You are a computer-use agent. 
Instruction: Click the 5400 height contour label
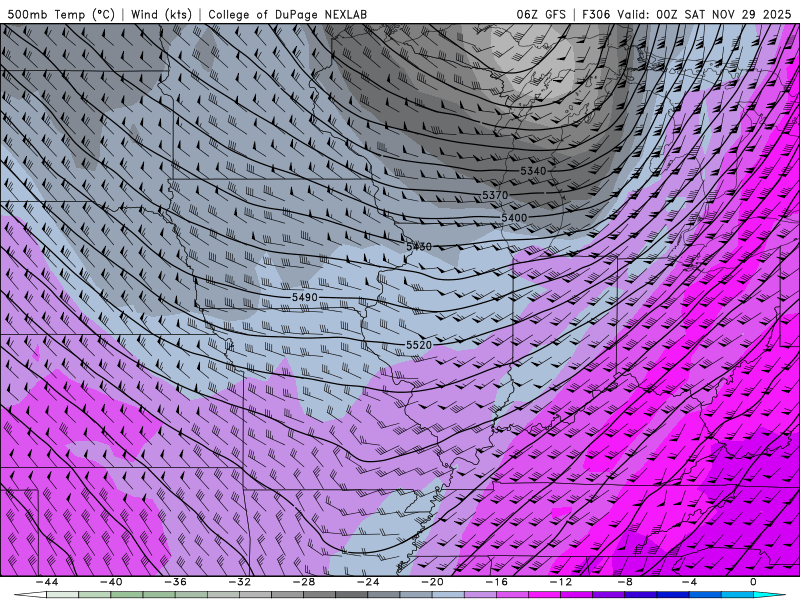(x=514, y=218)
